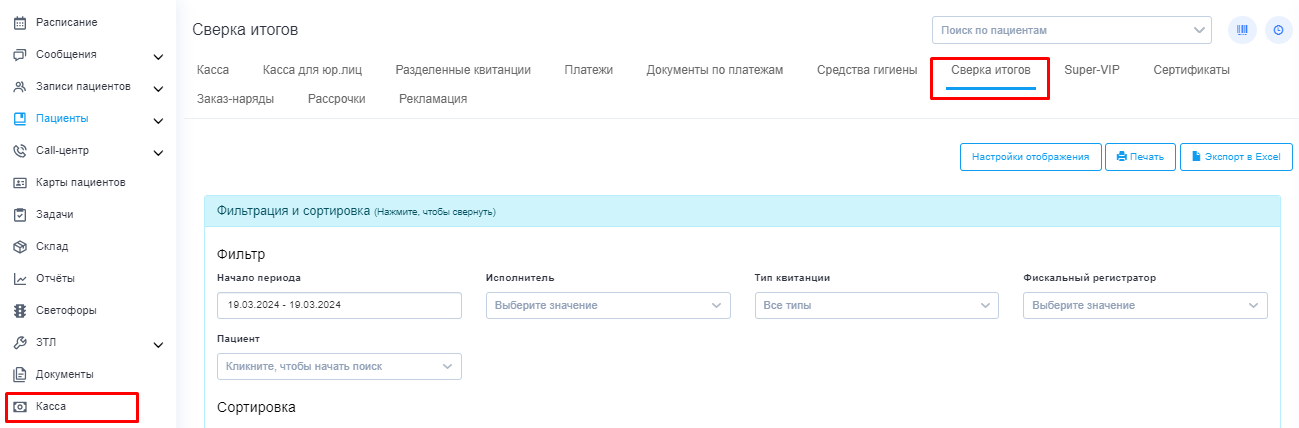The height and width of the screenshot is (428, 1299).
Task: Expand the Записи пациентов chevron
Action: pos(158,89)
